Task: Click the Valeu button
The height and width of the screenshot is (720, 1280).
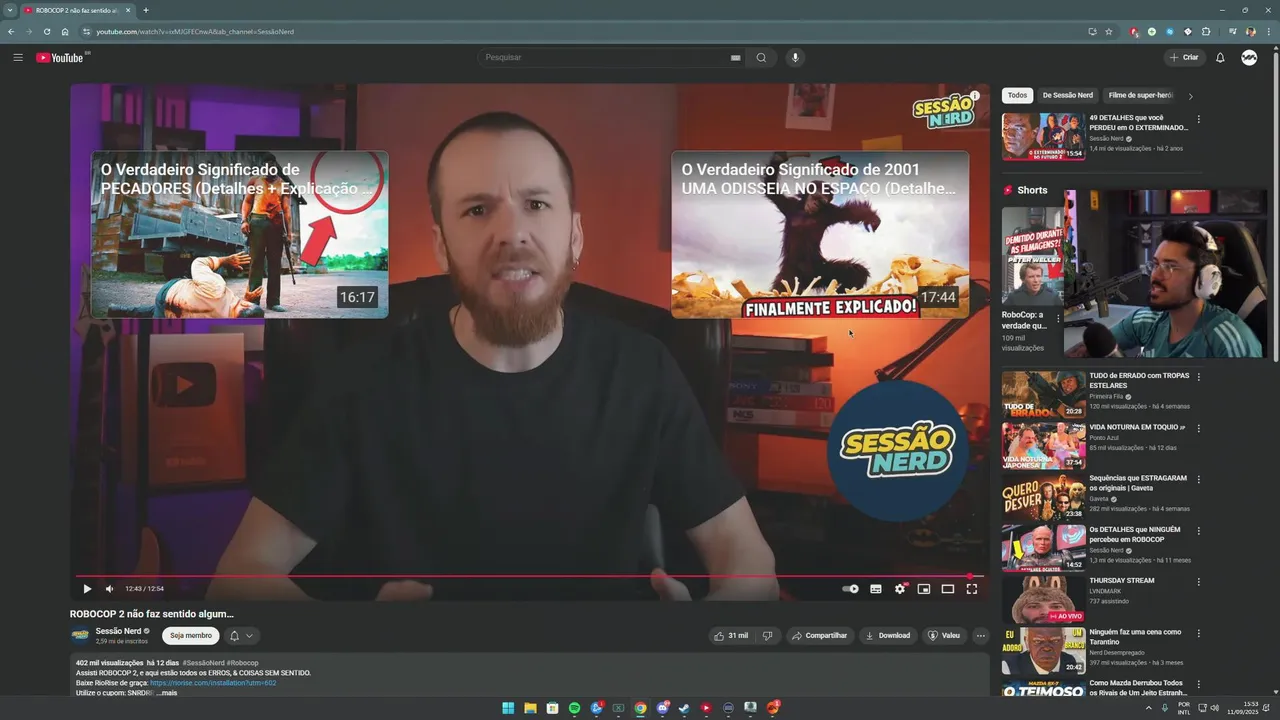Action: pyautogui.click(x=944, y=635)
